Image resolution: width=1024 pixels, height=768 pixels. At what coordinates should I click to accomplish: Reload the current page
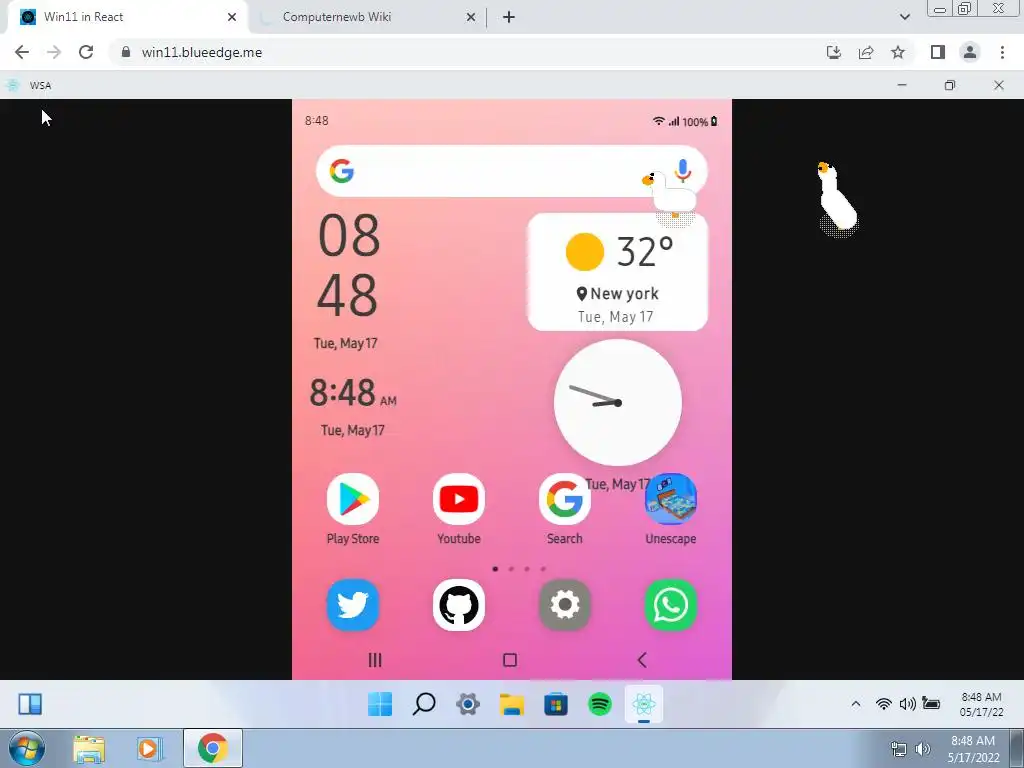click(x=86, y=52)
